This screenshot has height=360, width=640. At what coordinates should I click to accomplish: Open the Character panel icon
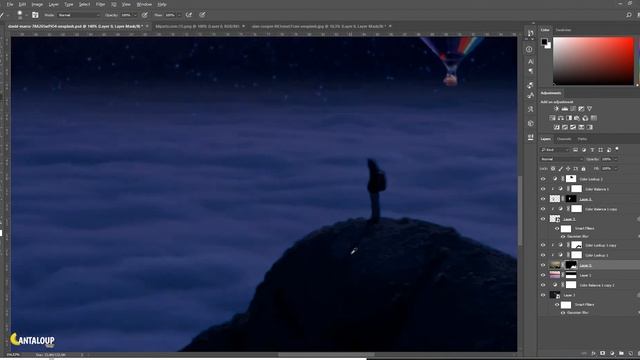pos(530,62)
